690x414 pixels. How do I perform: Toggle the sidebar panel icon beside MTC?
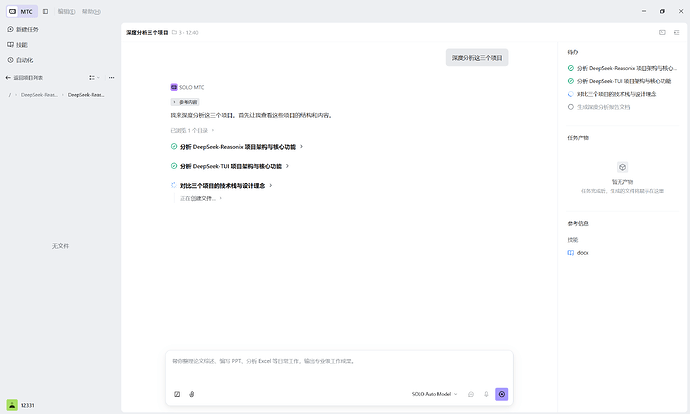pyautogui.click(x=45, y=11)
